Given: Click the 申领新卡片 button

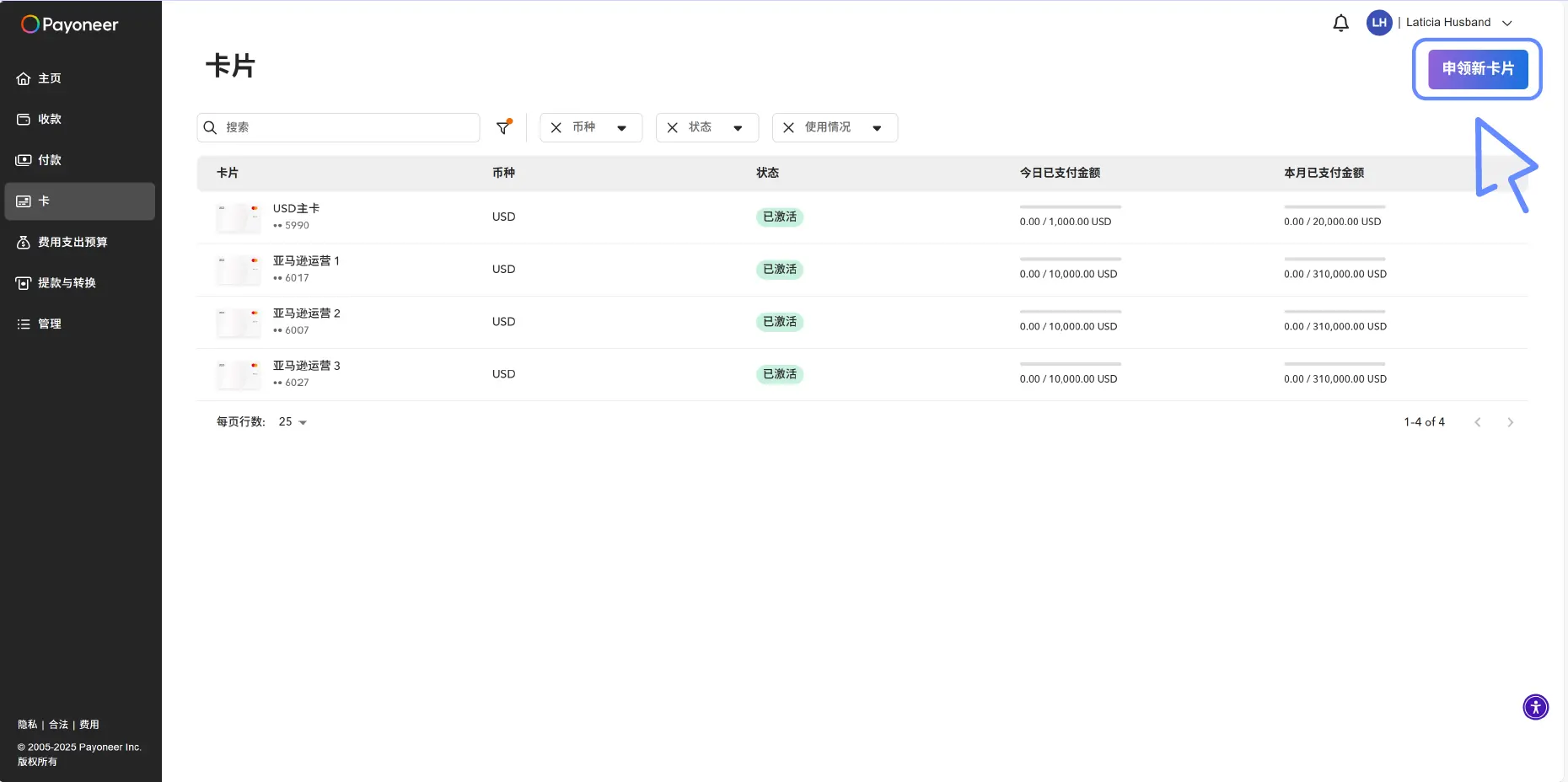Looking at the screenshot, I should click(x=1478, y=69).
